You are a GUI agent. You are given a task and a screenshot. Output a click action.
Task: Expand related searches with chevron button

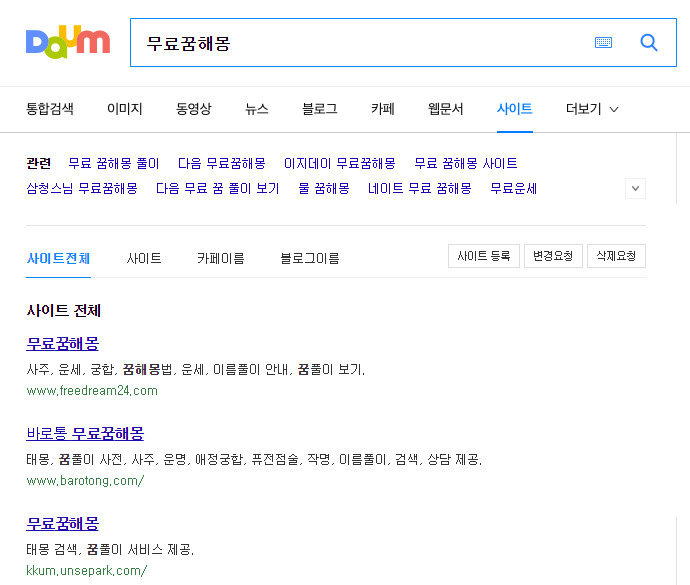click(x=635, y=188)
